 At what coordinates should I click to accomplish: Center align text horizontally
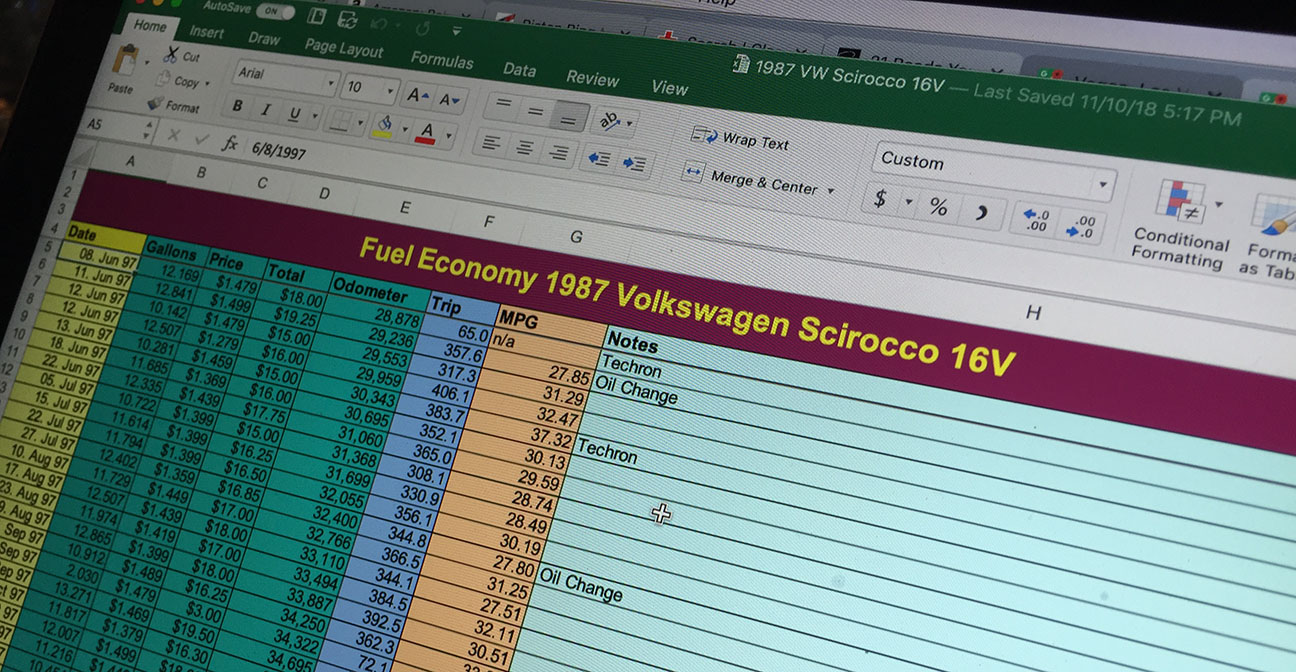pos(524,147)
